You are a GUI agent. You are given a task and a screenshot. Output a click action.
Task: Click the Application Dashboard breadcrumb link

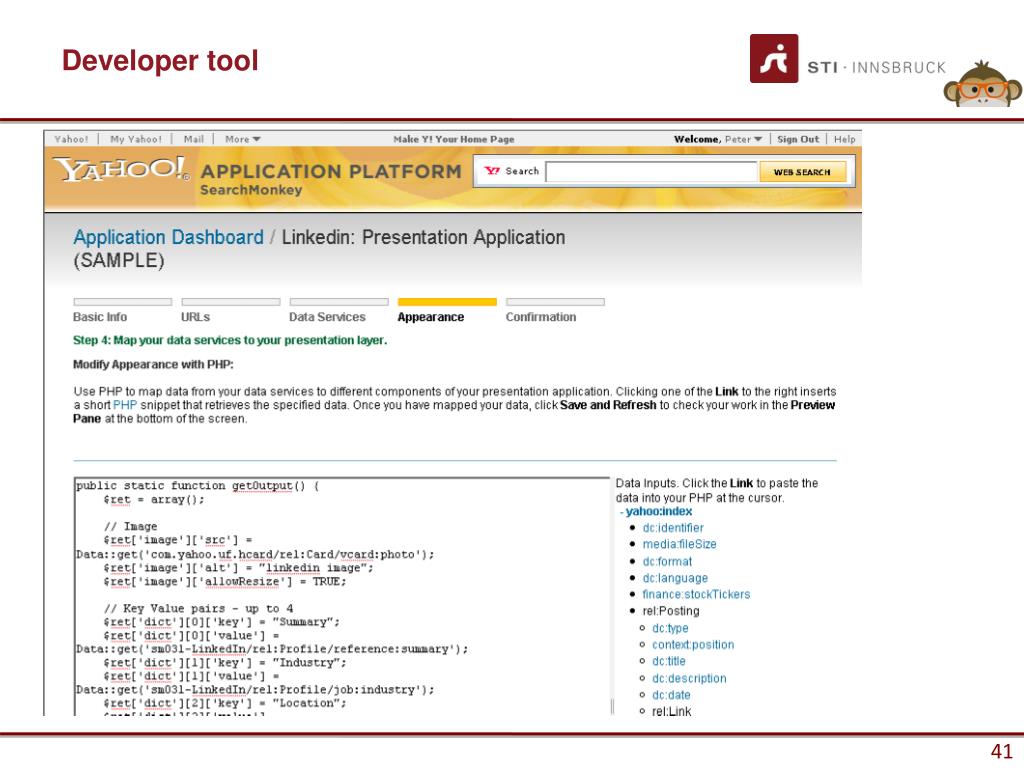[168, 238]
